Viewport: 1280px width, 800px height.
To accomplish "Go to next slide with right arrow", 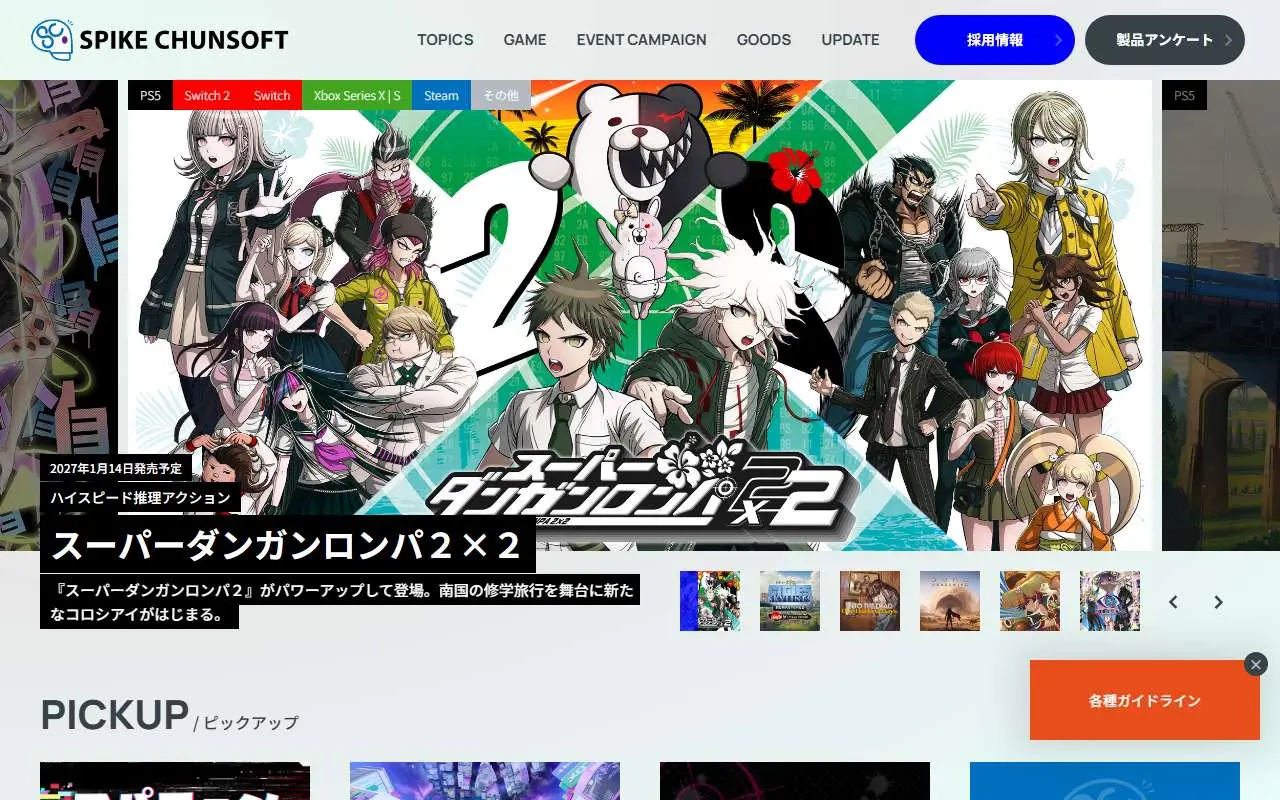I will [x=1218, y=602].
